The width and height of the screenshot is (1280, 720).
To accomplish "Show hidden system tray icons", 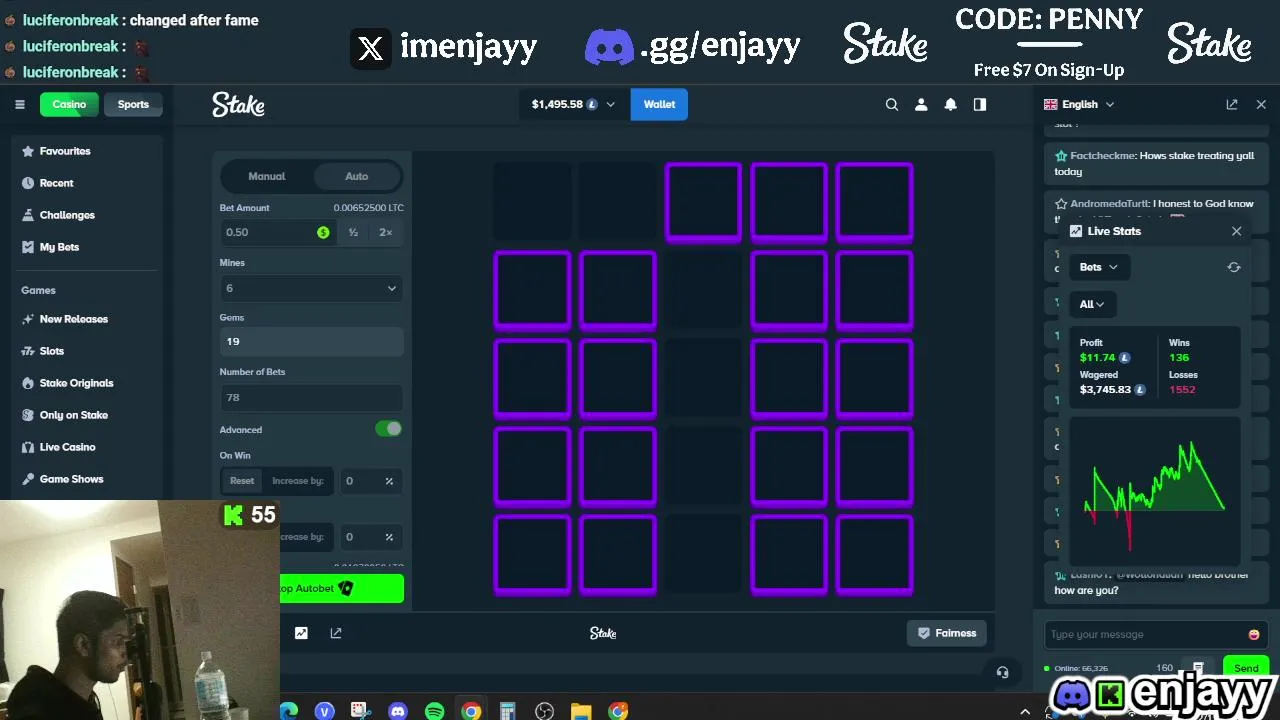I will point(1024,711).
